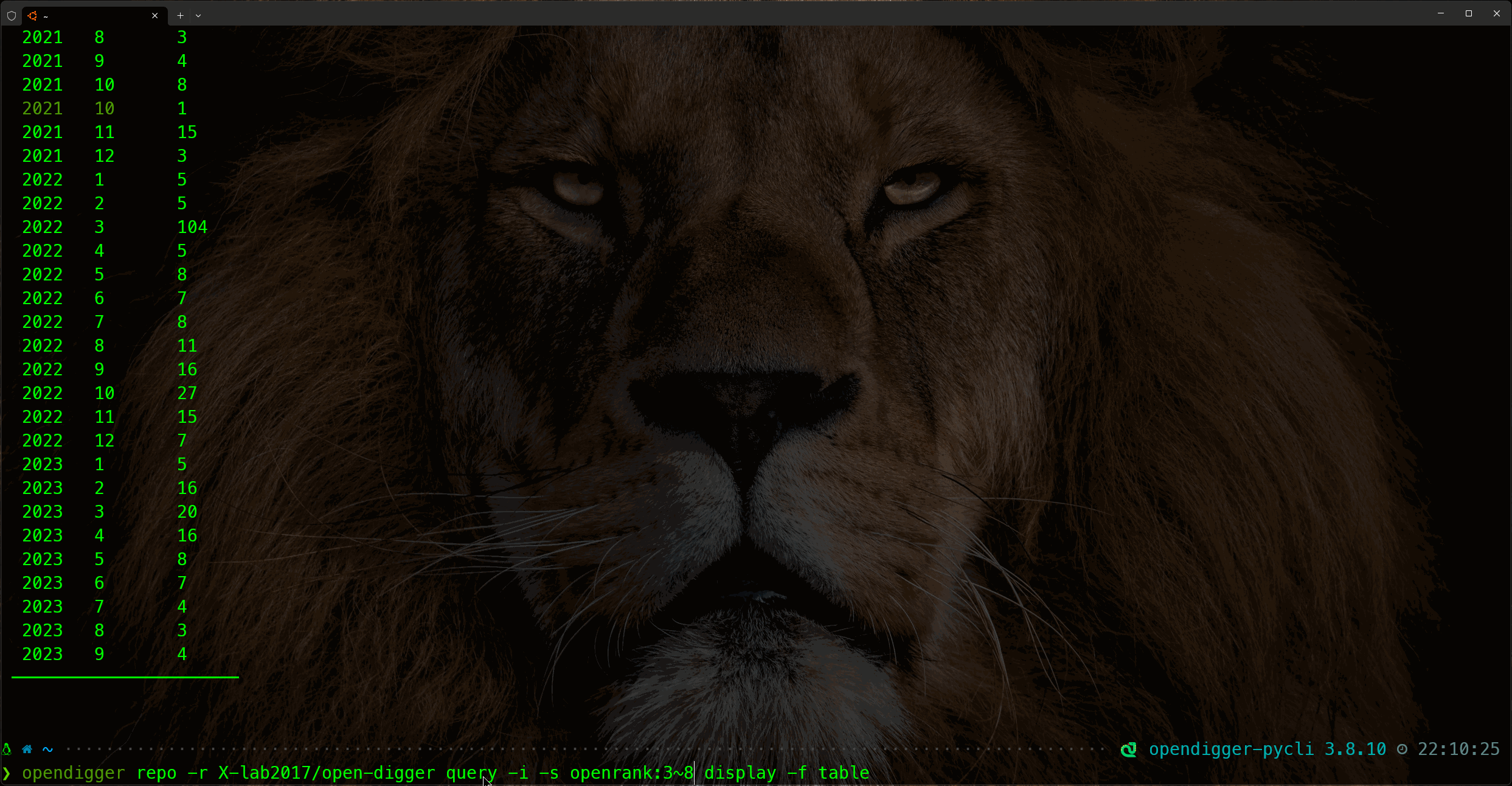1512x786 pixels.
Task: Select the ~ terminal tab
Action: (x=91, y=15)
